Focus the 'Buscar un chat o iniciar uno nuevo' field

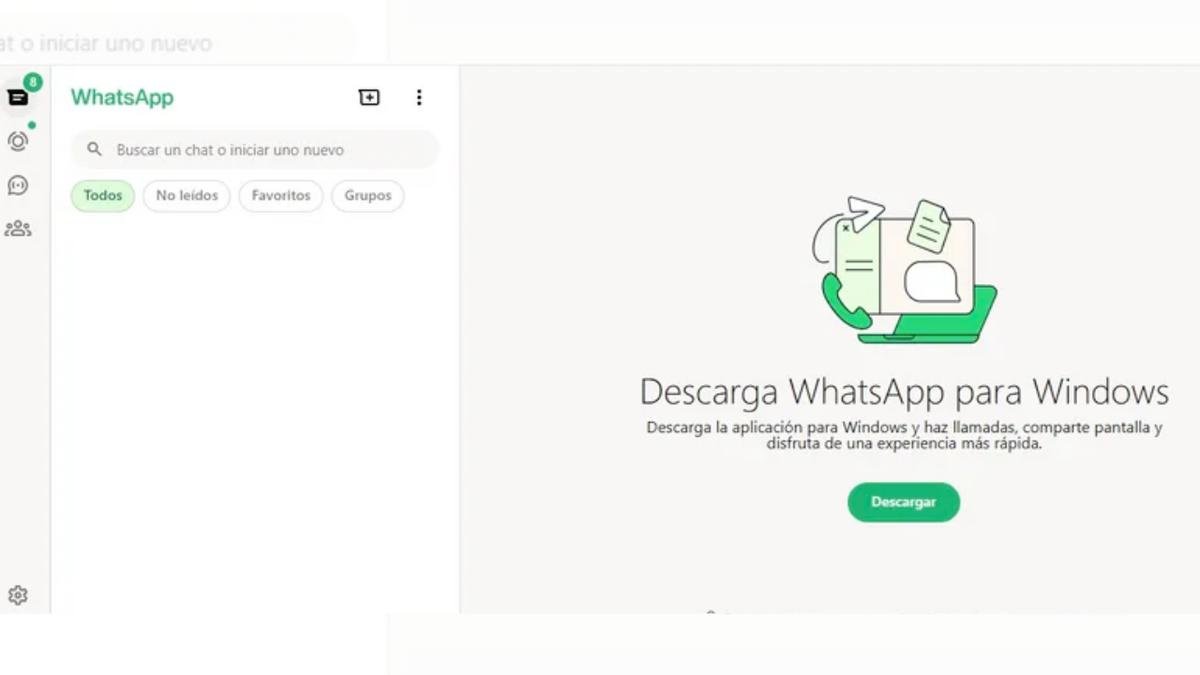coord(255,150)
